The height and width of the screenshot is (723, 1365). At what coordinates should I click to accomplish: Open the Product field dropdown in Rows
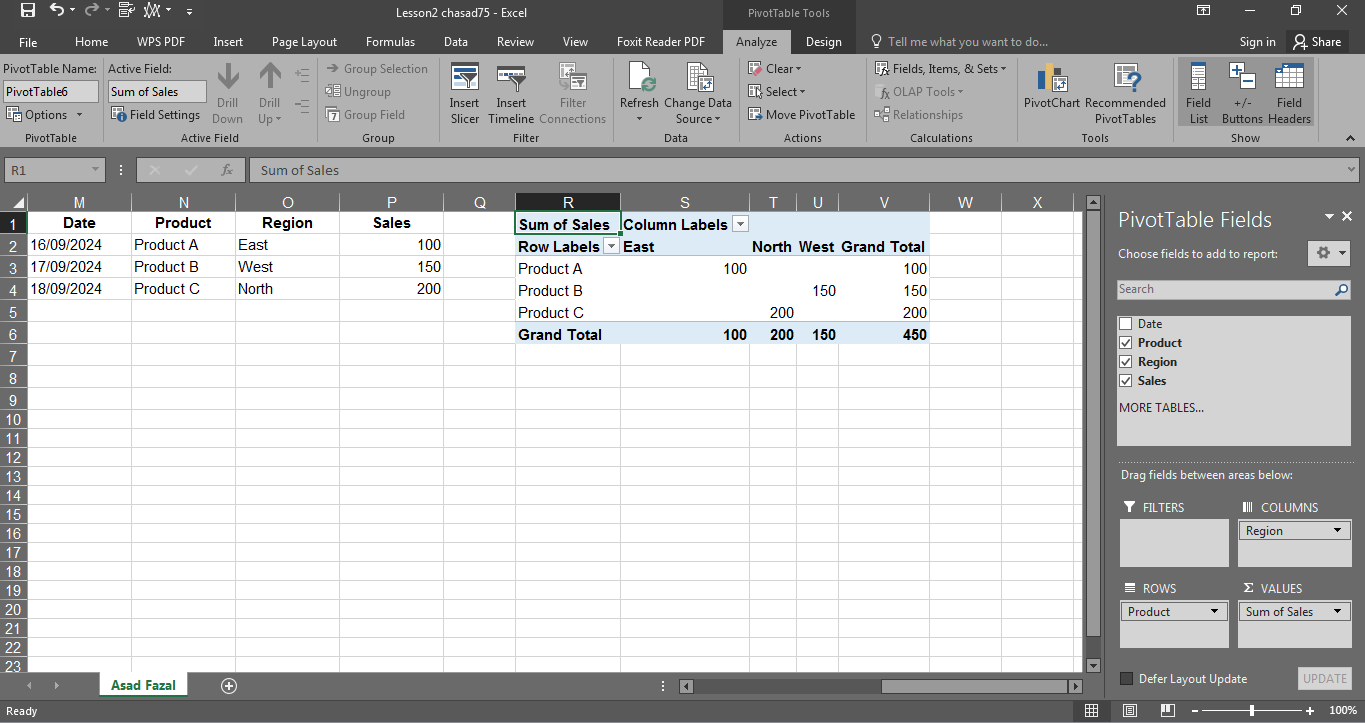pos(1214,612)
